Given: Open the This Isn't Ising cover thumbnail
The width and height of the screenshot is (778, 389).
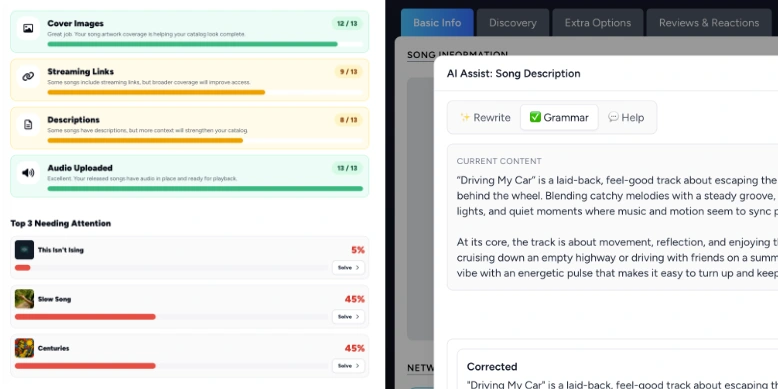Looking at the screenshot, I should coord(24,250).
